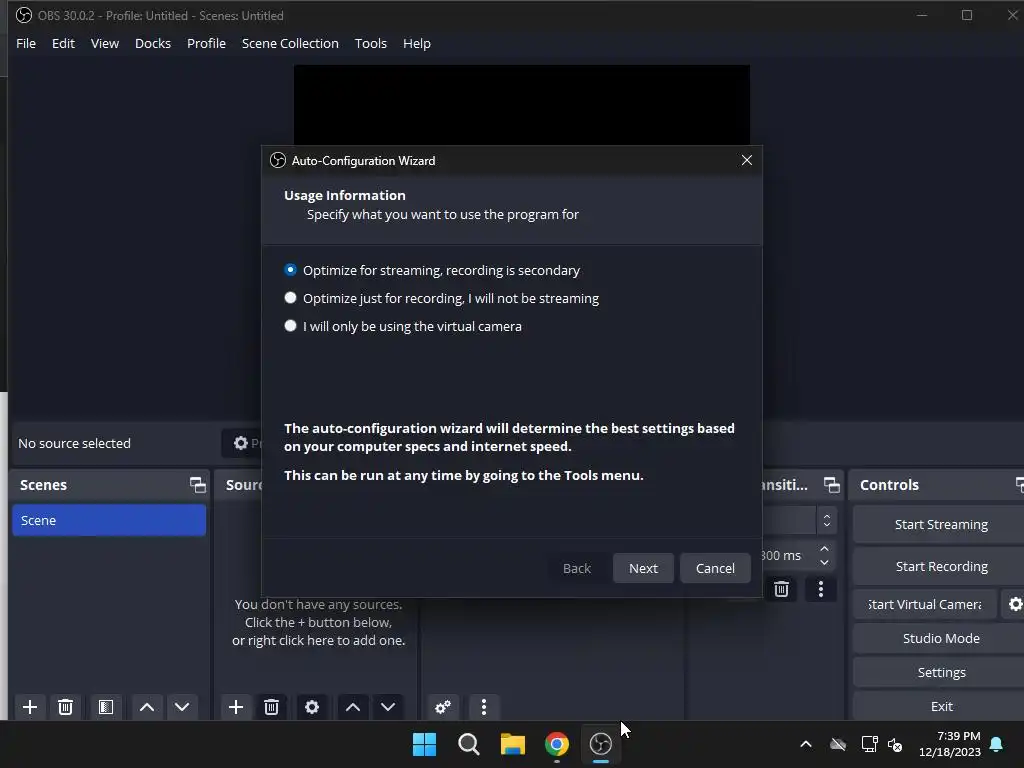Open the View menu
This screenshot has height=768, width=1024.
pos(104,43)
